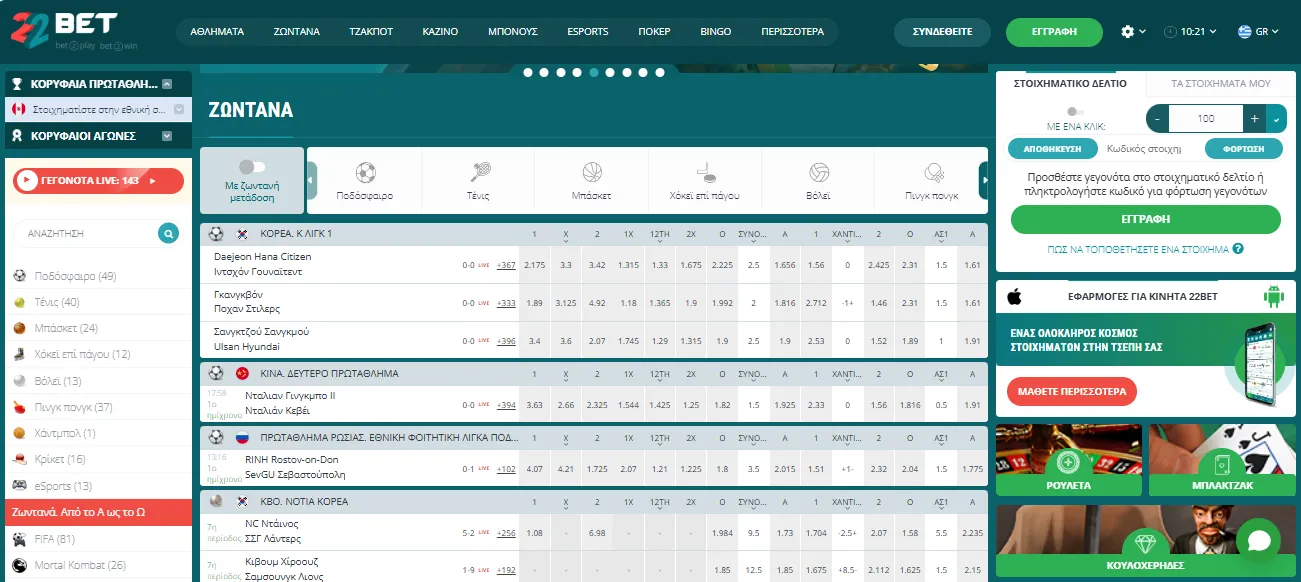1301x582 pixels.
Task: Expand Στοιχηματίστε στην εθνική dropdown
Action: tap(179, 110)
